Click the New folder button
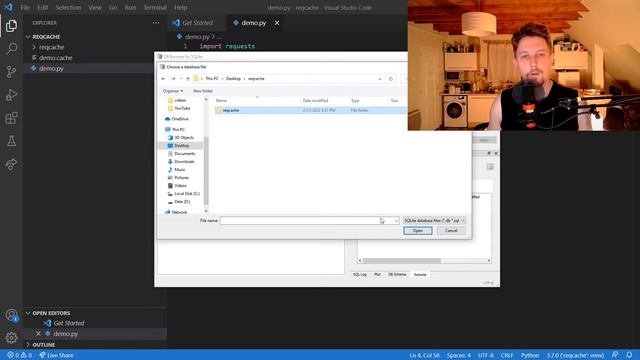 (203, 91)
